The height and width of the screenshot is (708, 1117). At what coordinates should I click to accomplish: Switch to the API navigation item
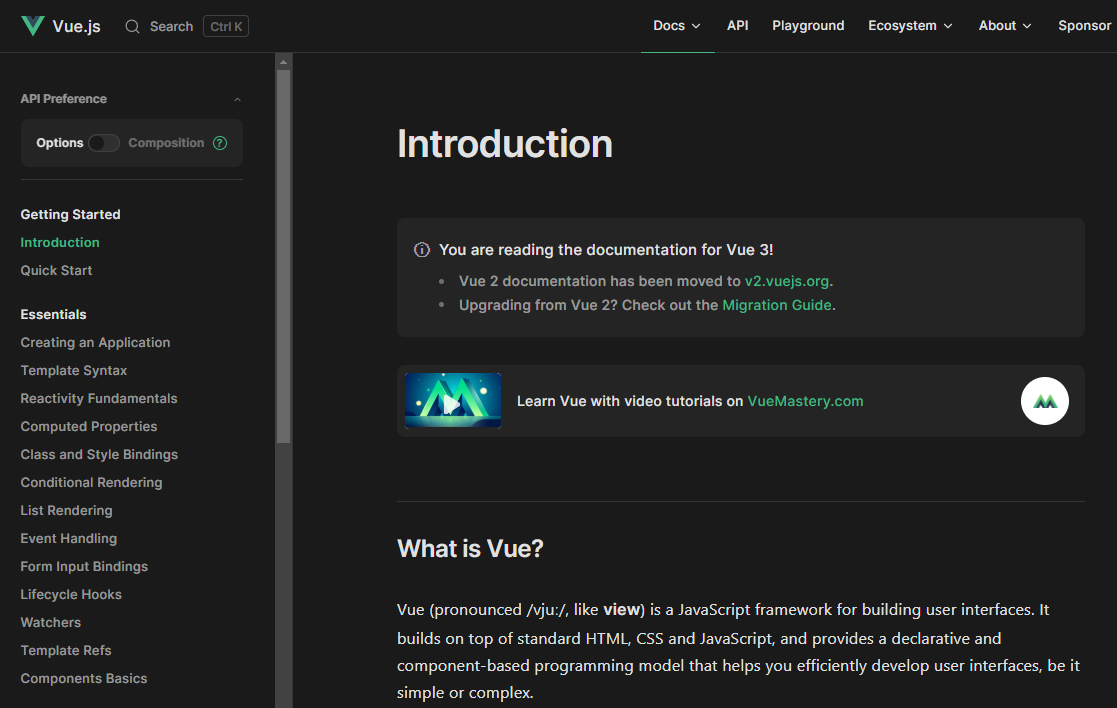[737, 25]
